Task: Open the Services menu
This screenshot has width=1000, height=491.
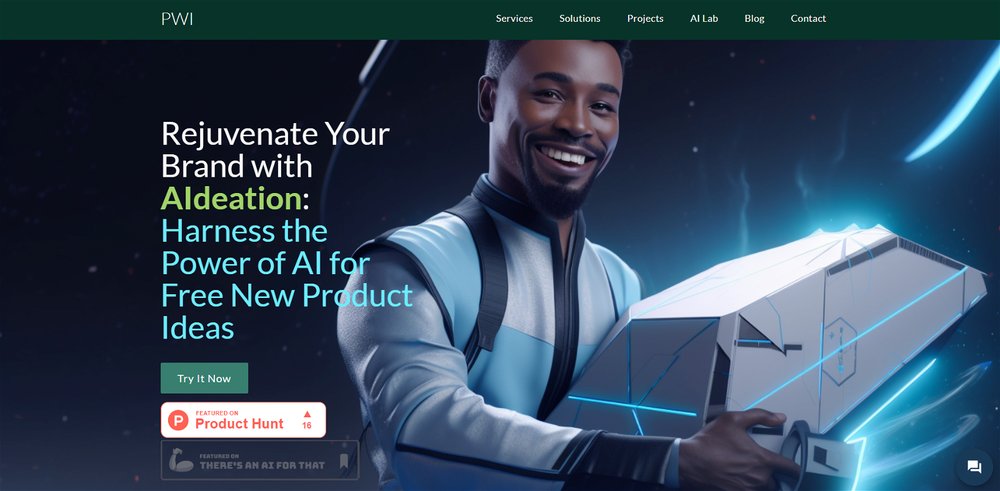Action: click(514, 18)
